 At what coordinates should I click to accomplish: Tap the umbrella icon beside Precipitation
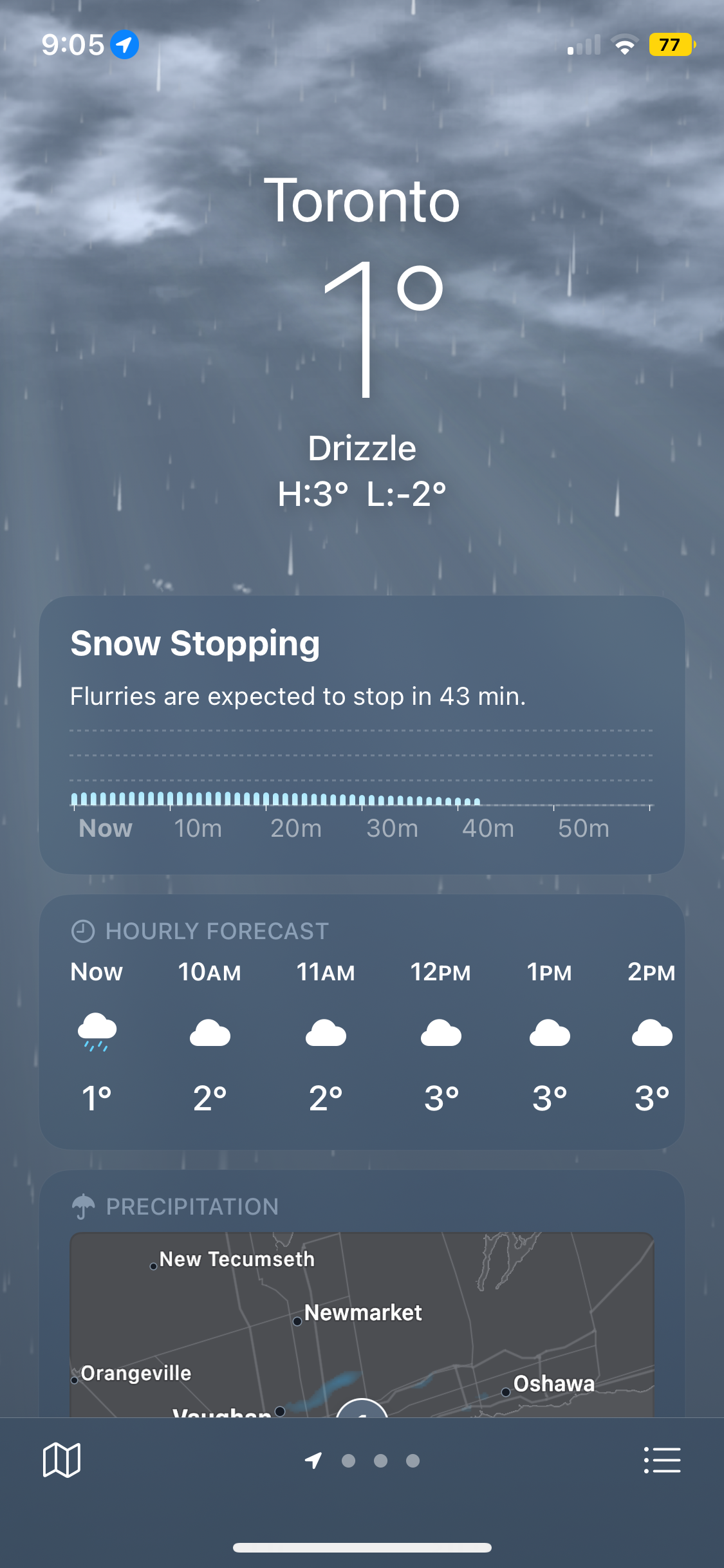point(84,1206)
